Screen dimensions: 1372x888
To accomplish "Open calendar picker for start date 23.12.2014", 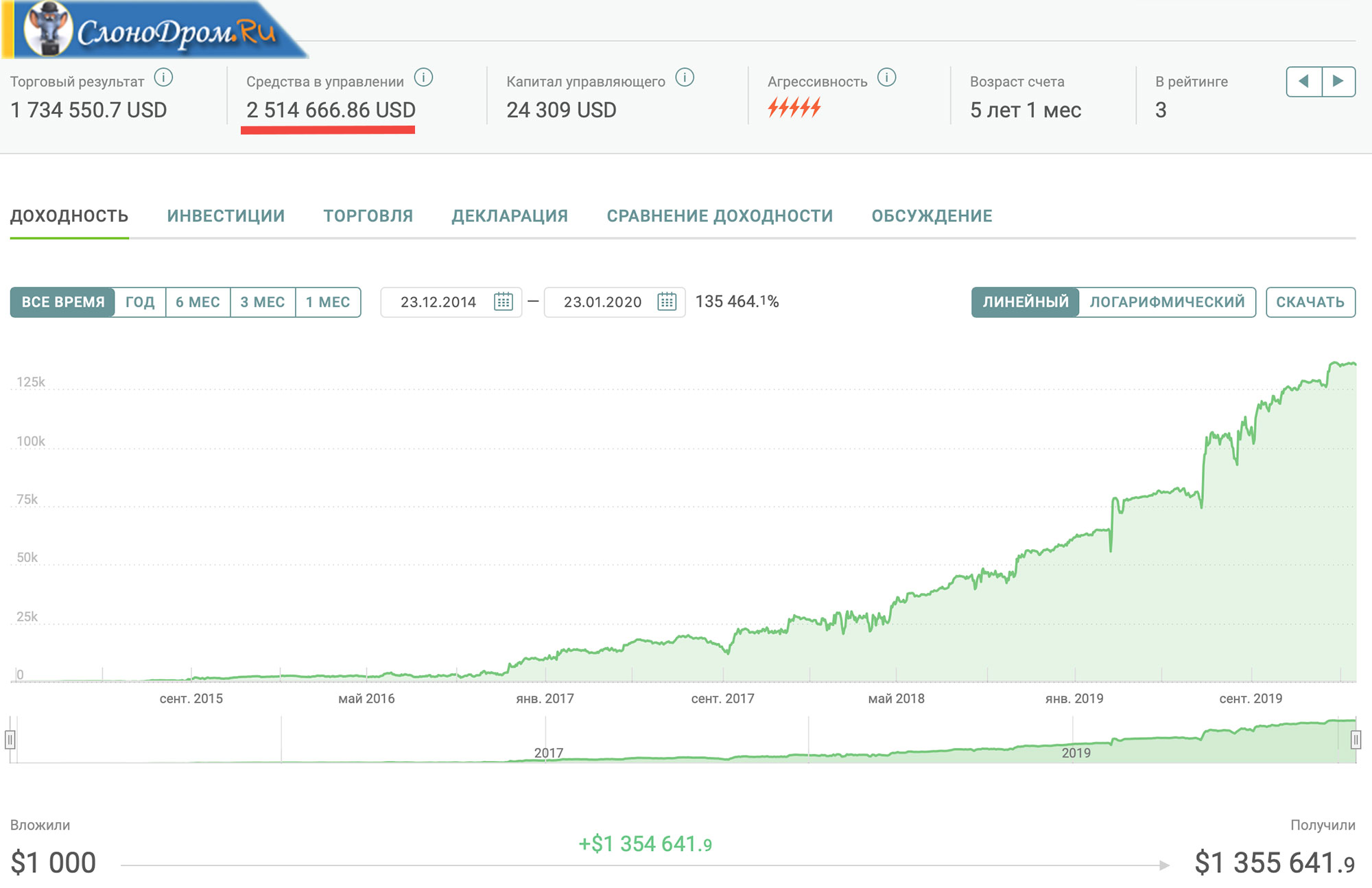I will [504, 302].
